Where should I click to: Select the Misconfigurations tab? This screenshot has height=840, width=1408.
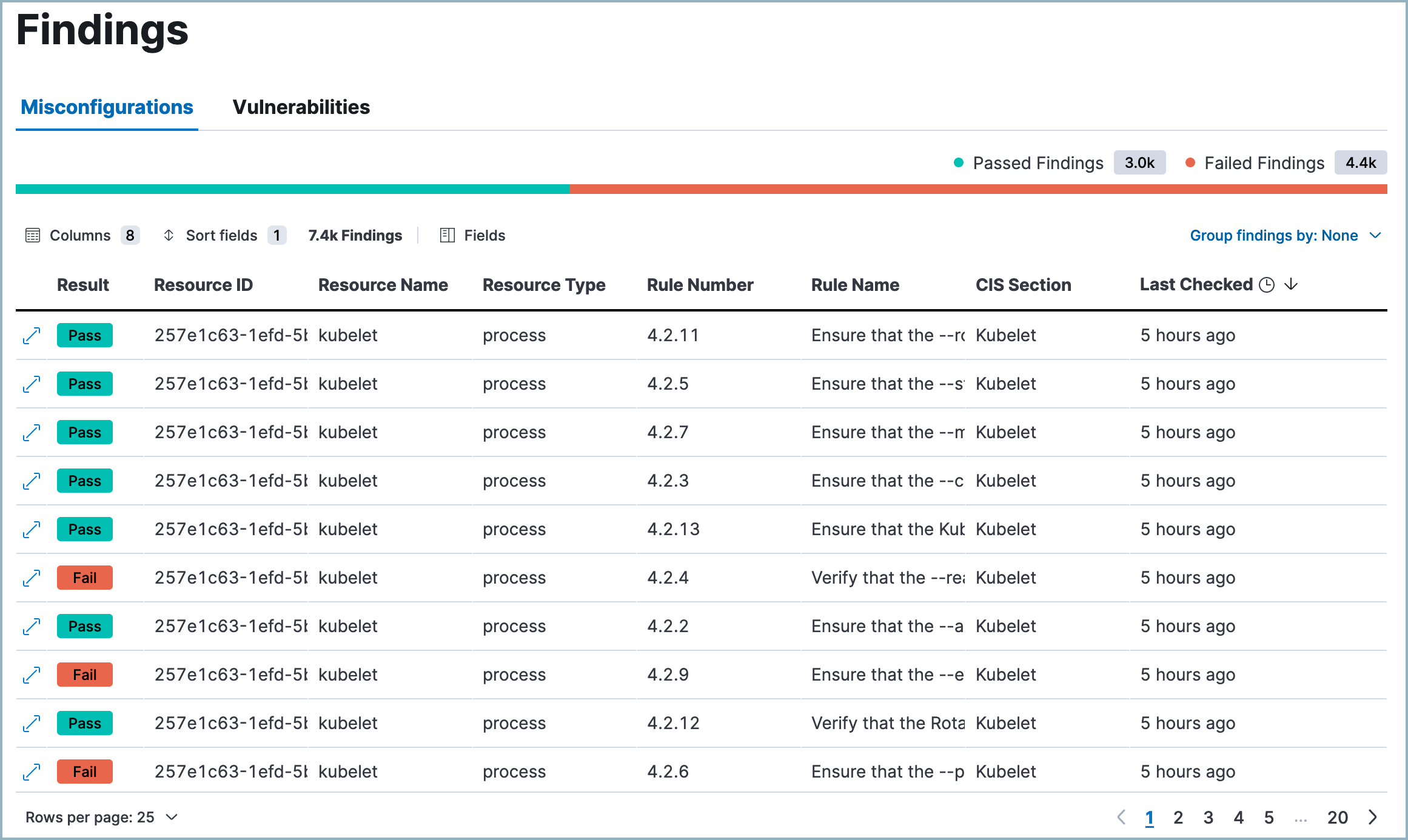[x=107, y=107]
